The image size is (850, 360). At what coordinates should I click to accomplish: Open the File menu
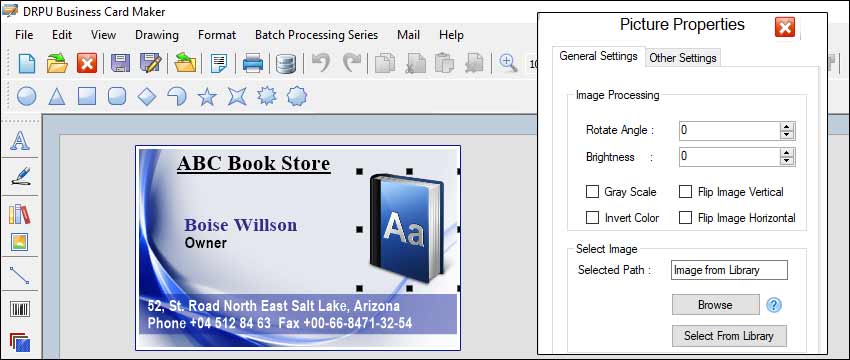coord(24,35)
